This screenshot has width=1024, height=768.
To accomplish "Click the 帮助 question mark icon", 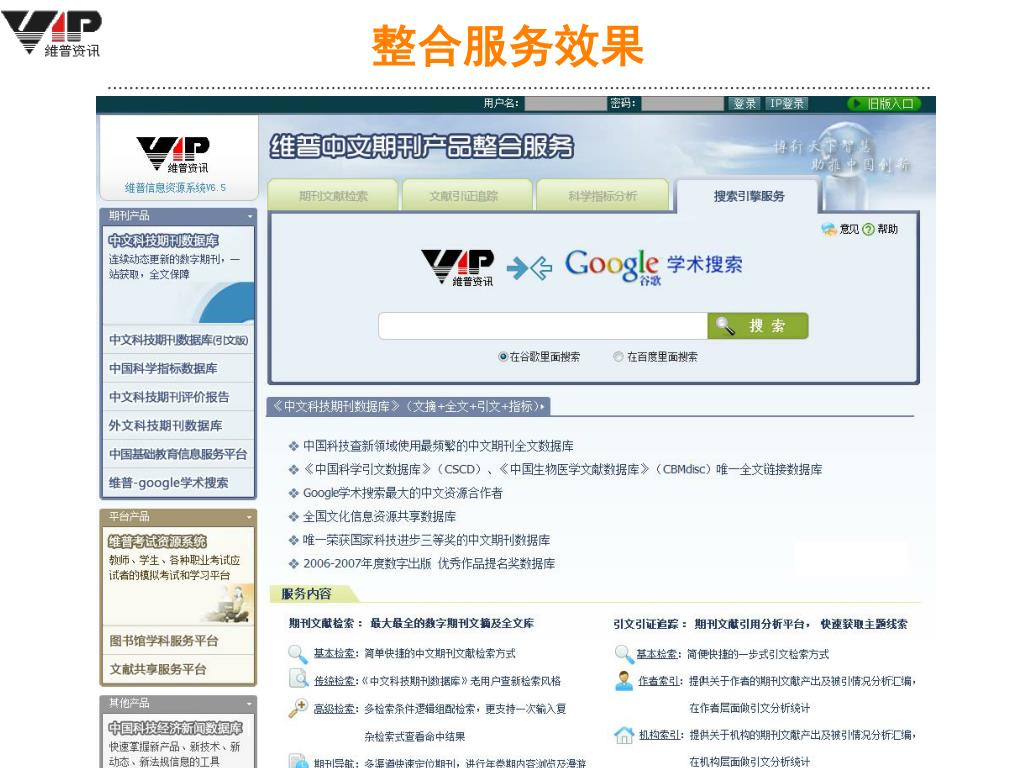I will click(x=869, y=229).
